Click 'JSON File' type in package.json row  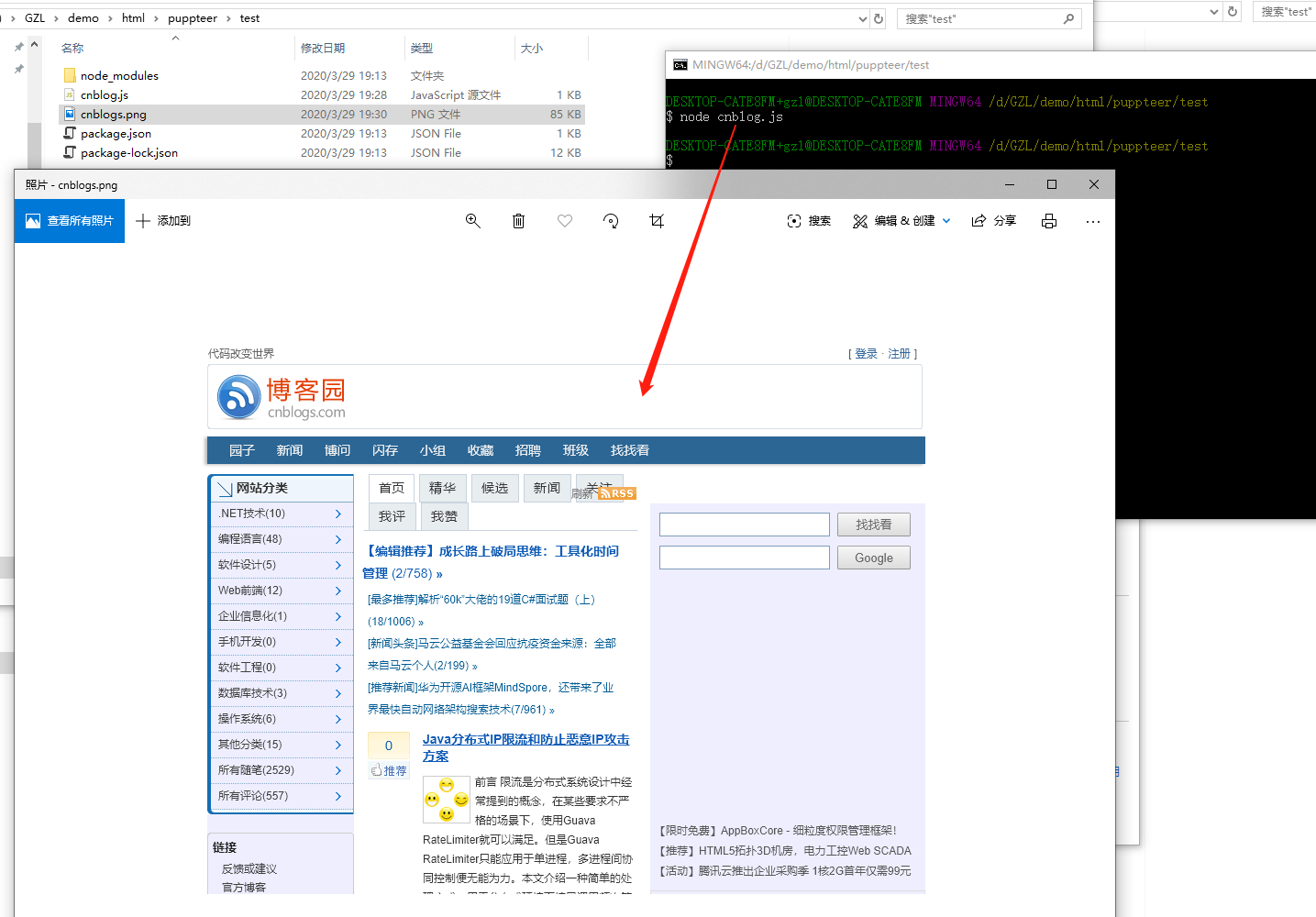[436, 134]
